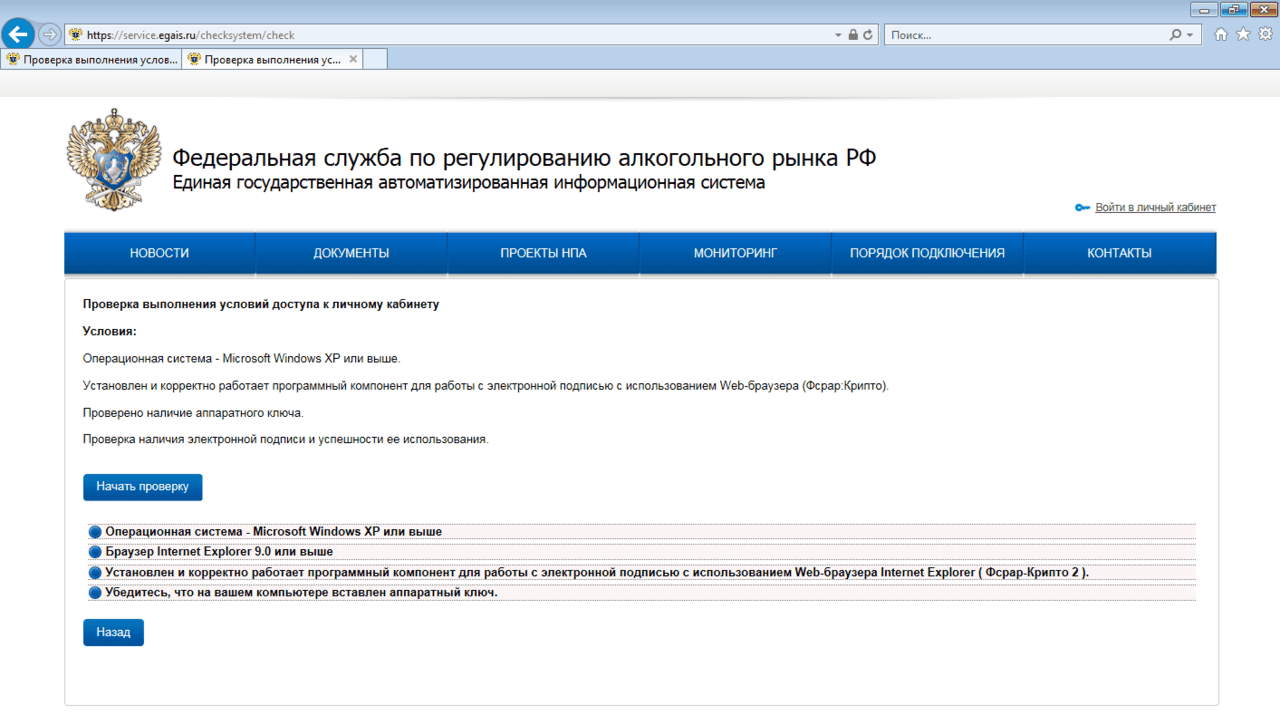Open Favorites star icon
The width and height of the screenshot is (1280, 715).
coord(1243,34)
